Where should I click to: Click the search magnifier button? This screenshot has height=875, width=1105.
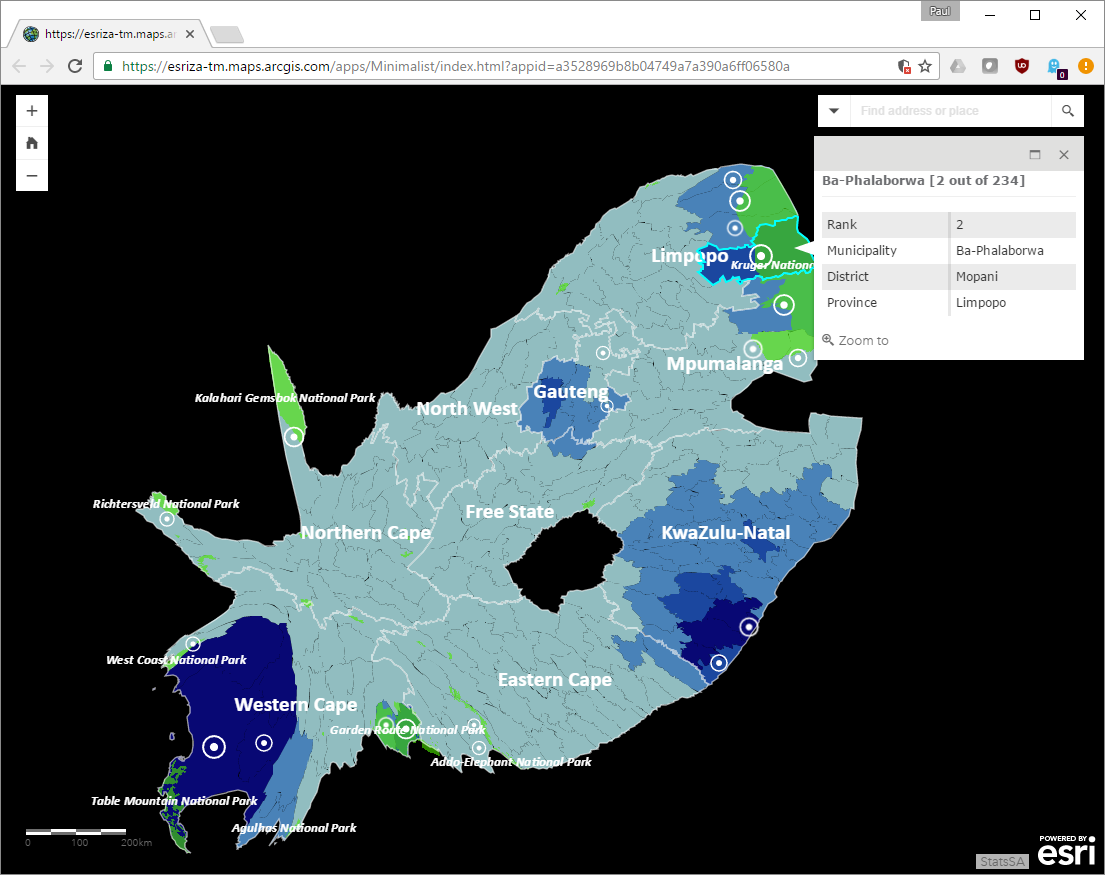[1067, 111]
